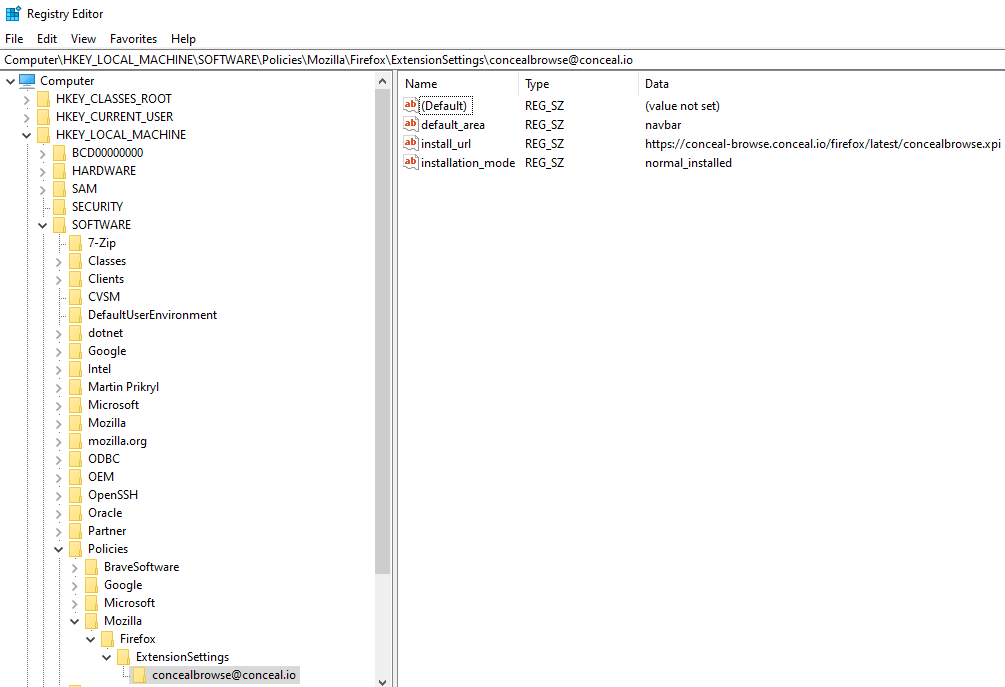This screenshot has width=1005, height=687.
Task: Click the tree pane vertical scrollbar thumb
Action: [x=383, y=332]
